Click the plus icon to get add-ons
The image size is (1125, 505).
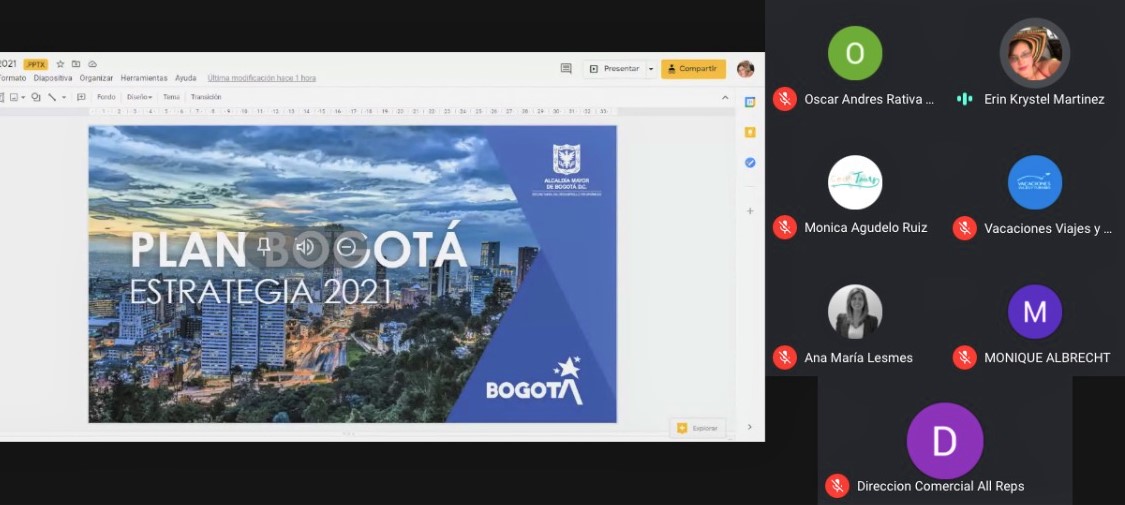coord(750,211)
